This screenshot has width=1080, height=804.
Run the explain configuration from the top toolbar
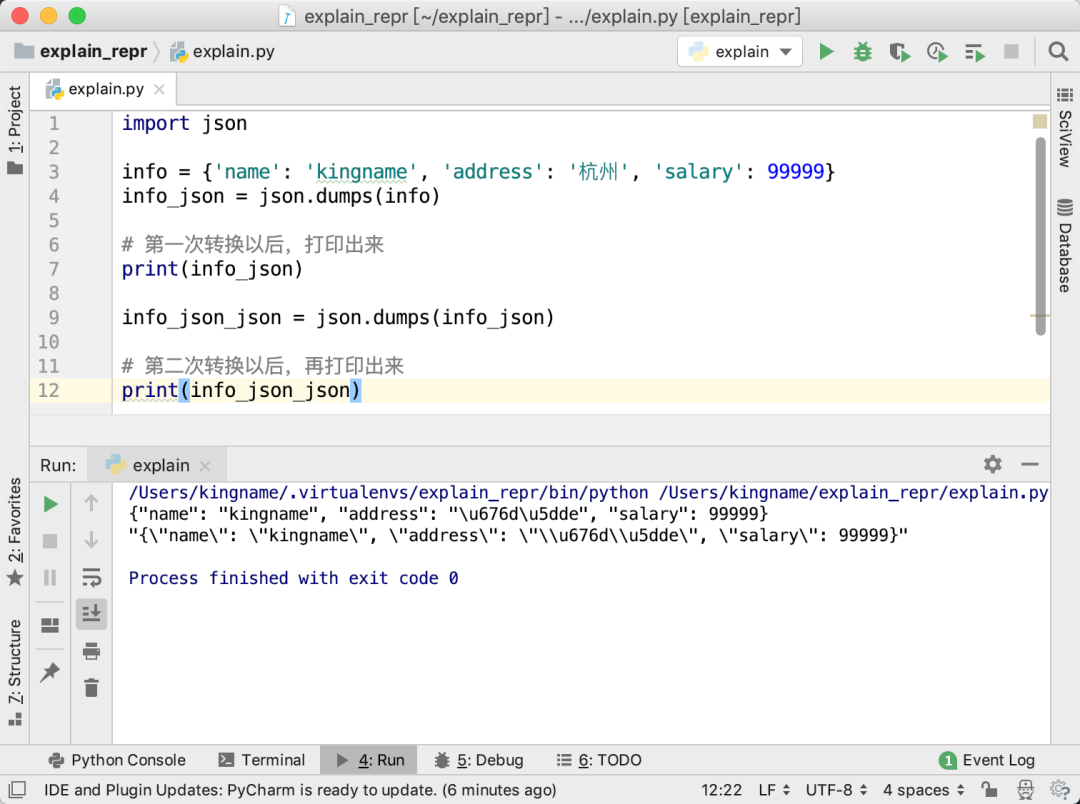tap(826, 52)
